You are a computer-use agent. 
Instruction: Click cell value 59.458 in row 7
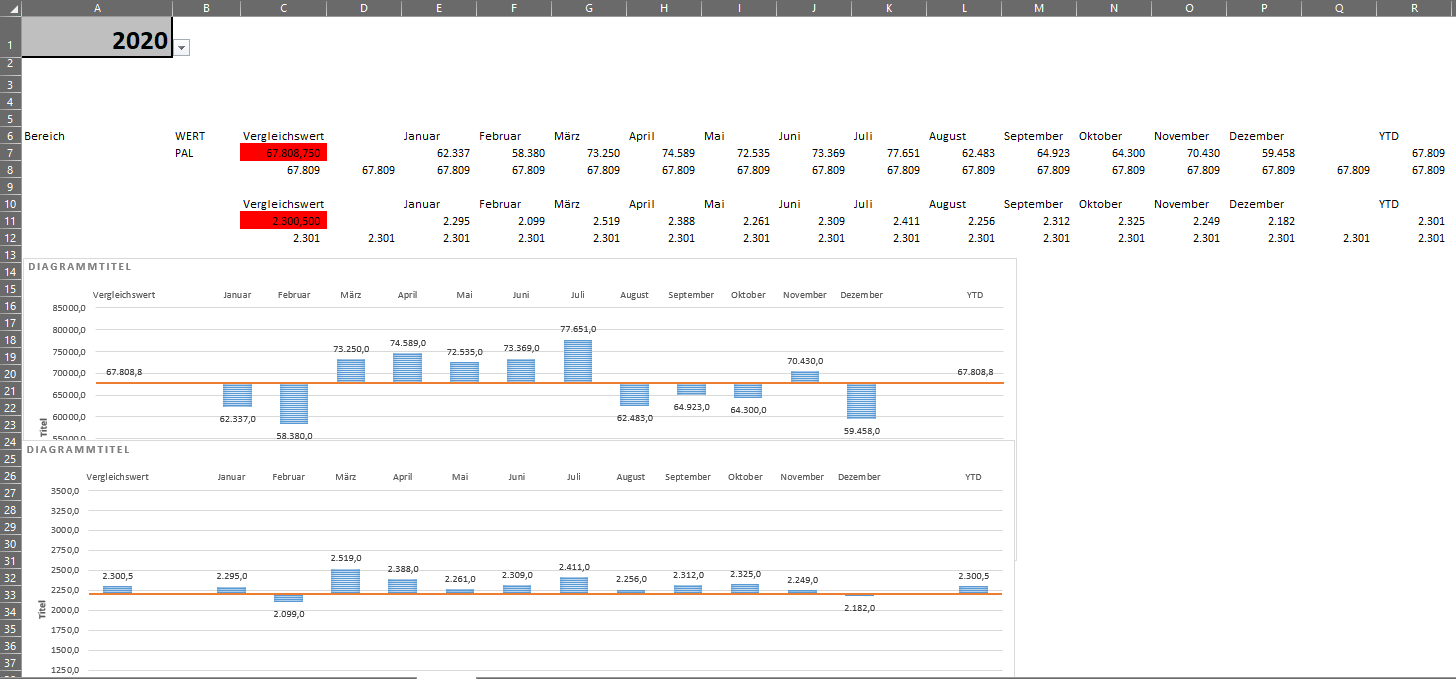point(1278,153)
